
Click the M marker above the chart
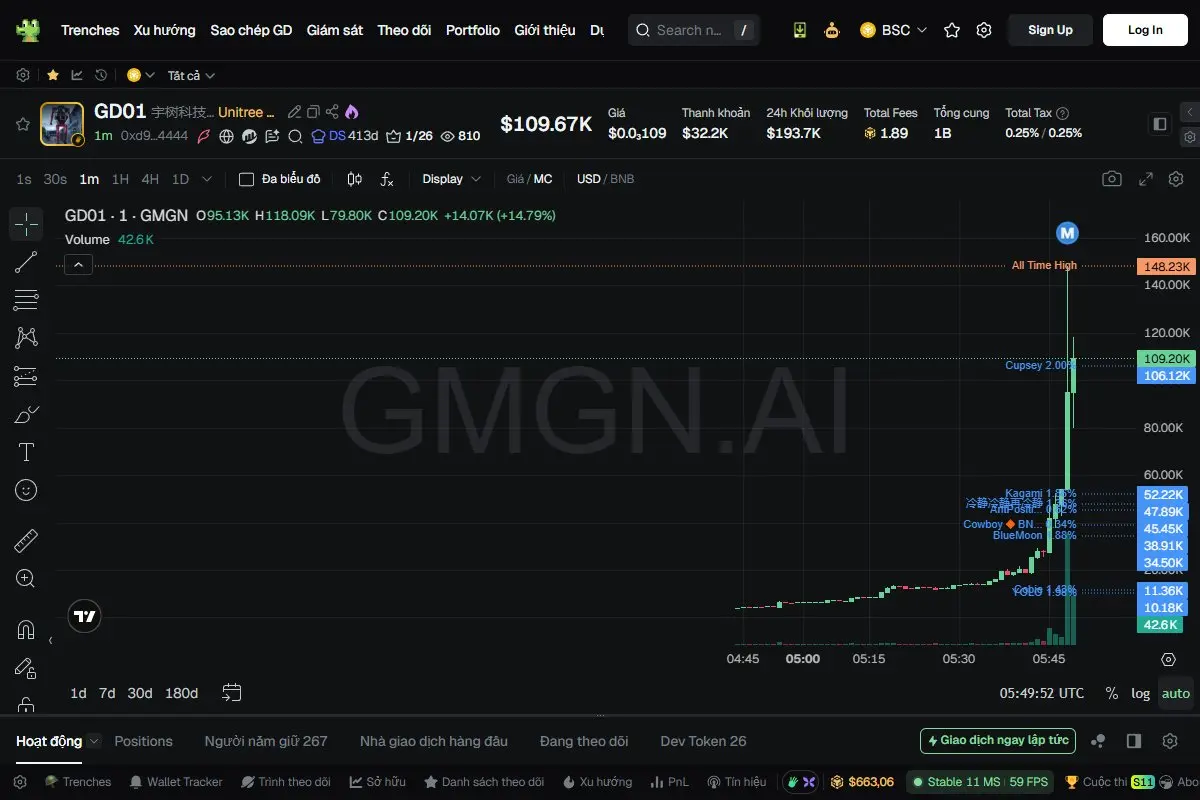coord(1067,233)
